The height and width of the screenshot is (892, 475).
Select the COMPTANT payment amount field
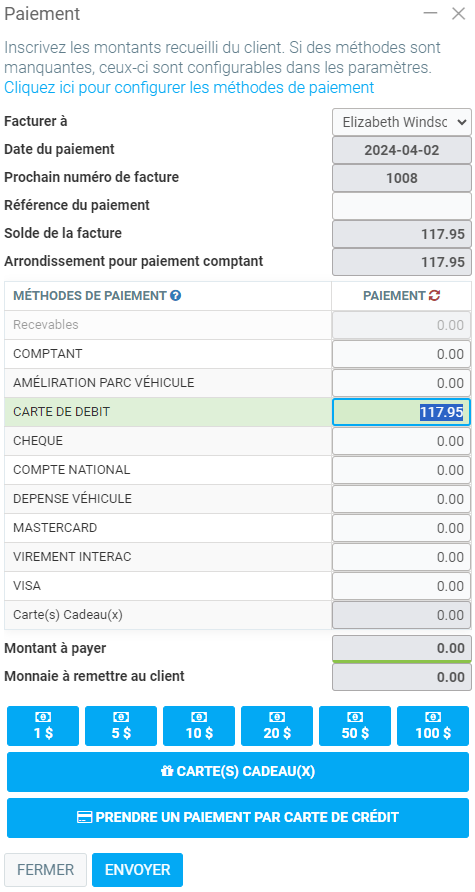tap(402, 354)
